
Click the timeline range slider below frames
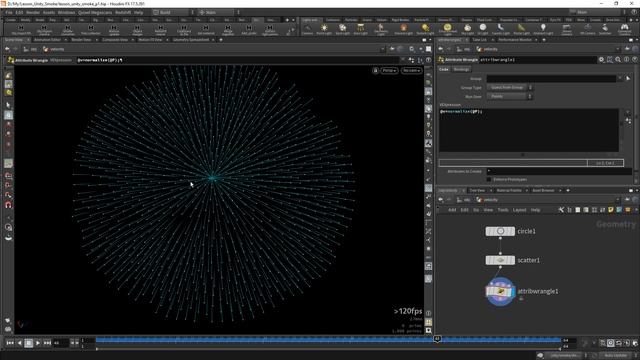click(x=328, y=349)
